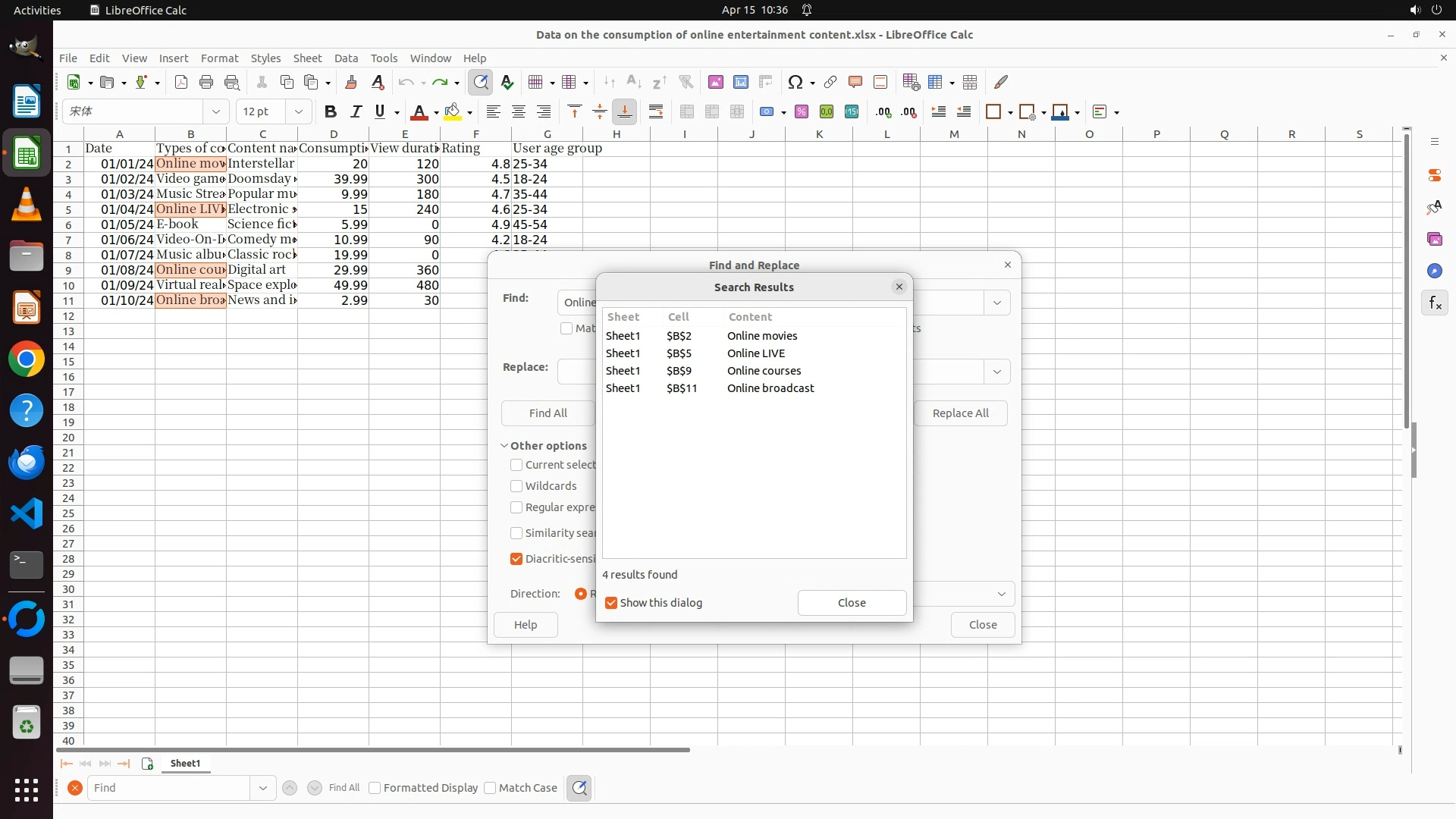Screen dimensions: 1456x819
Task: Click the Bold formatting icon
Action: [330, 112]
